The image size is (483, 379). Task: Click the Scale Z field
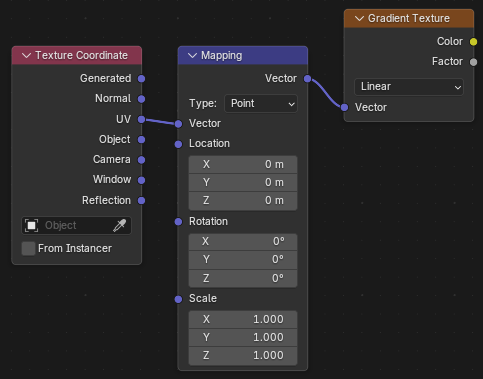(x=243, y=356)
